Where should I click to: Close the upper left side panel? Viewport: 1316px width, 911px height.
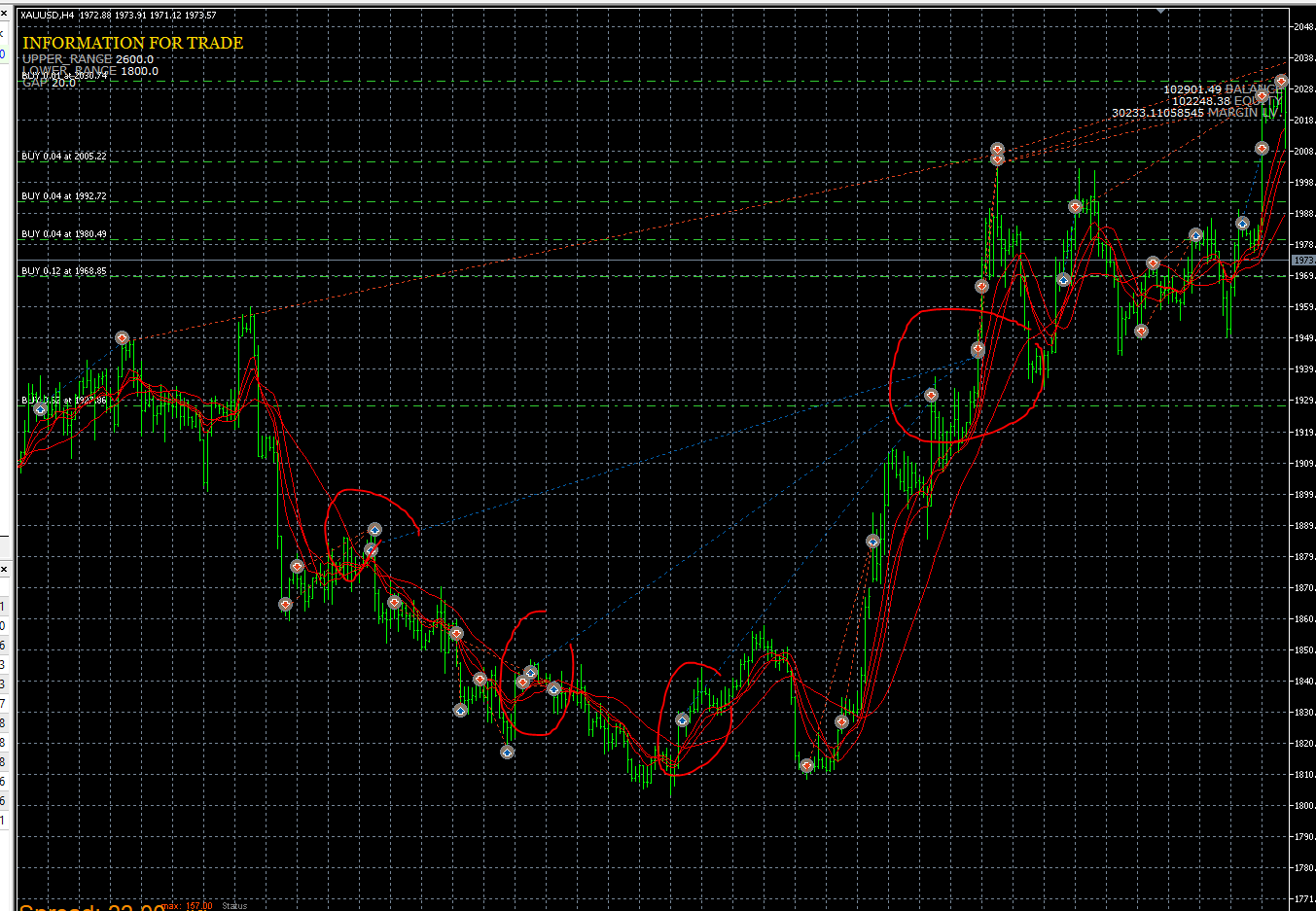(4, 15)
